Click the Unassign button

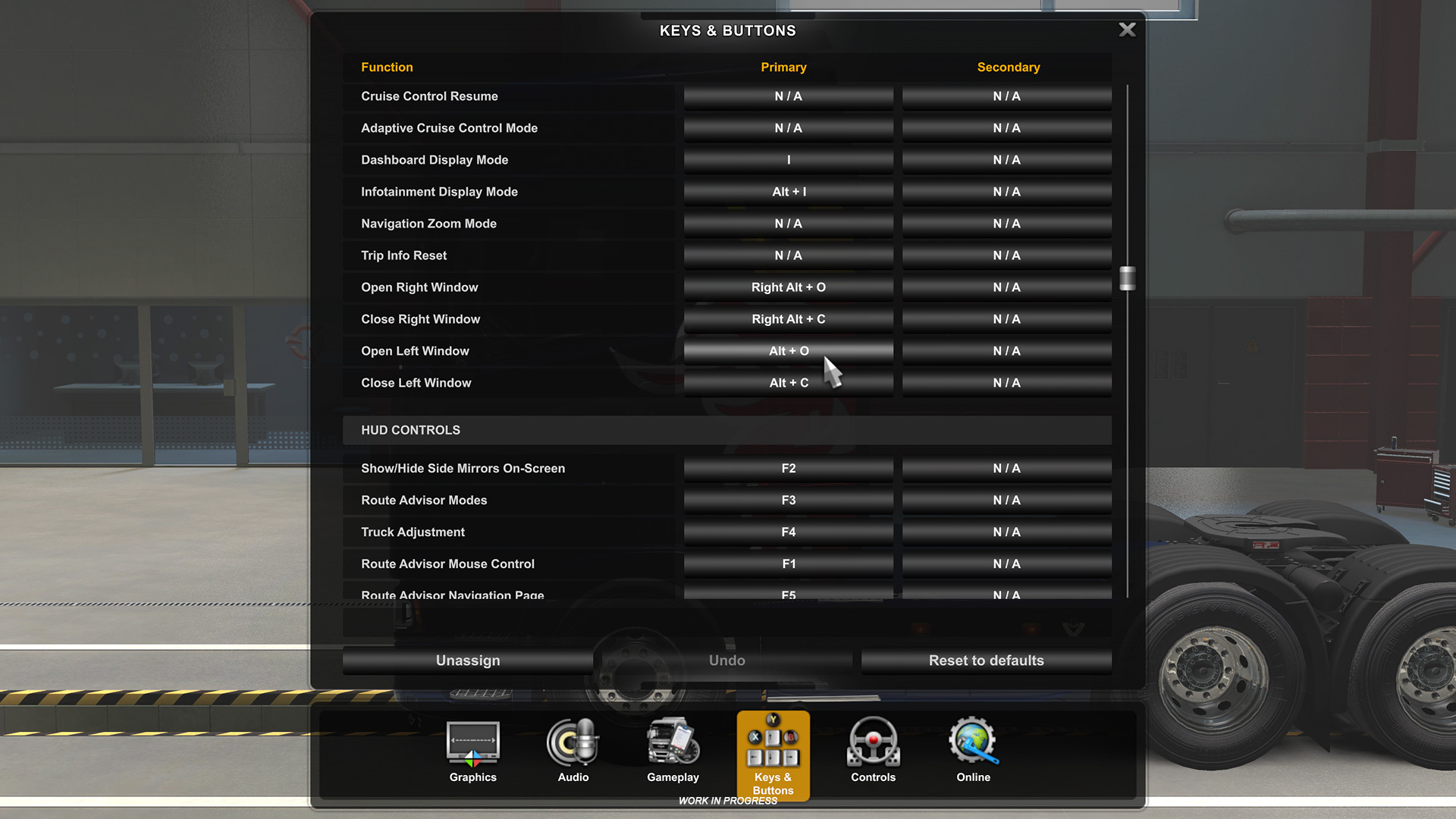click(x=468, y=660)
